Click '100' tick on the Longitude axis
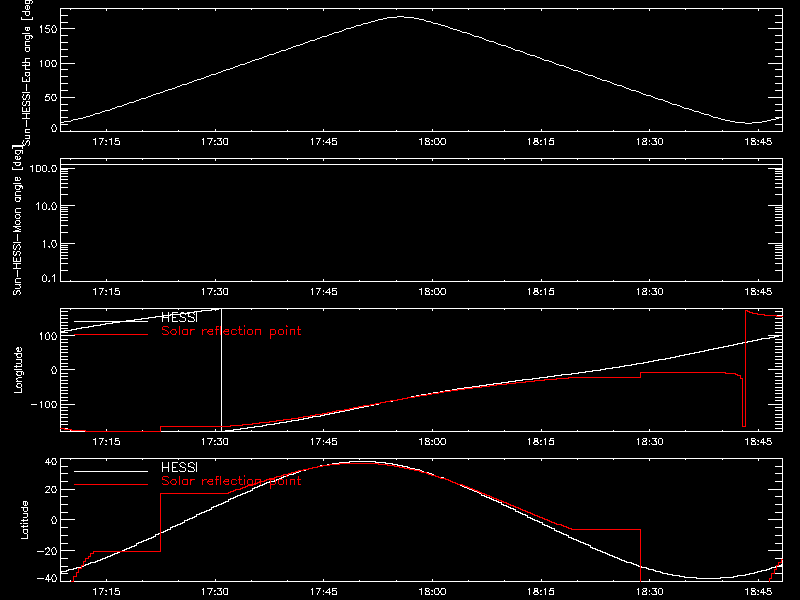This screenshot has height=600, width=800. point(48,336)
